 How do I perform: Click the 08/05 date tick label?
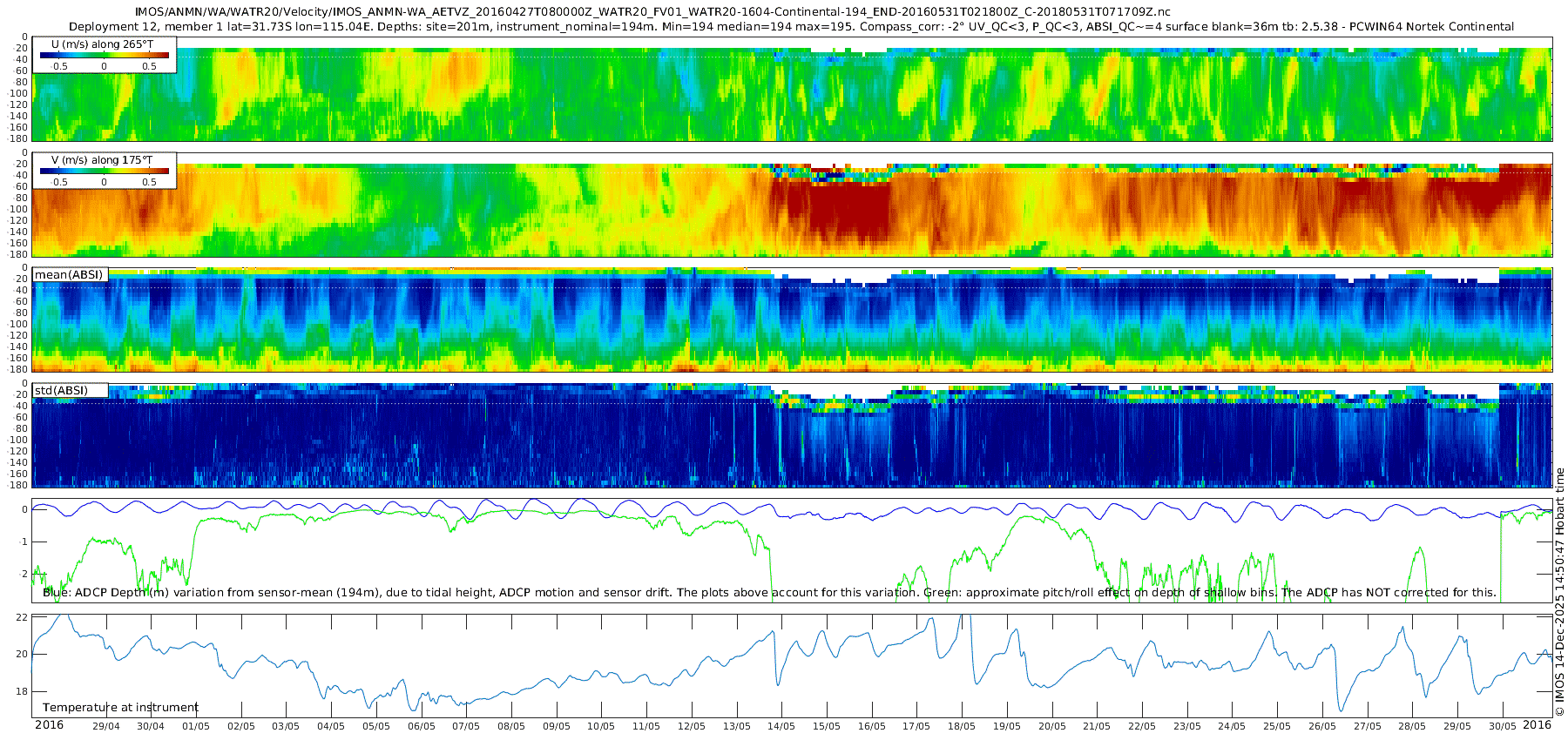point(511,727)
